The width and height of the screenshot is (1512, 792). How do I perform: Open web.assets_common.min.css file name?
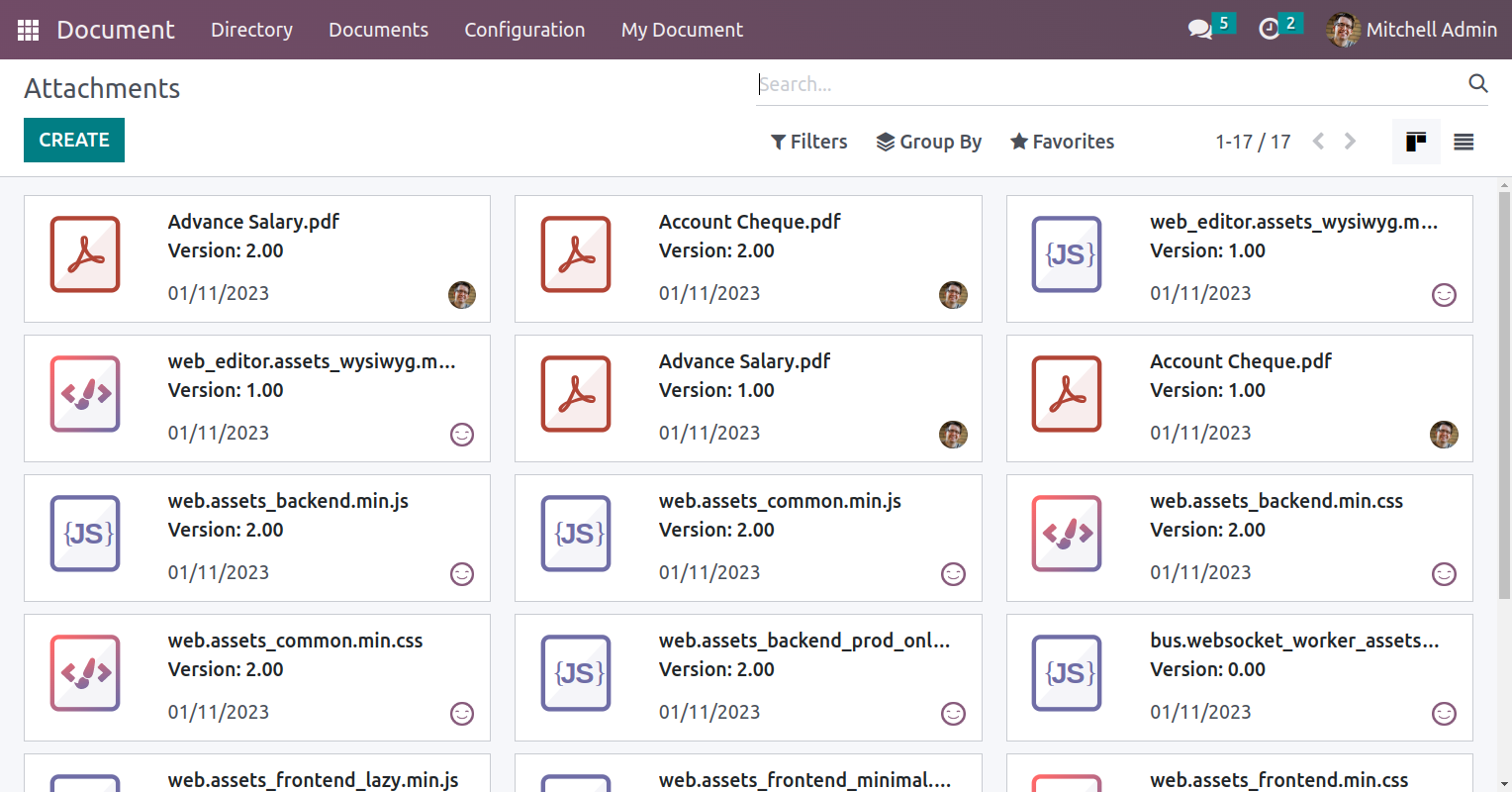pos(295,641)
